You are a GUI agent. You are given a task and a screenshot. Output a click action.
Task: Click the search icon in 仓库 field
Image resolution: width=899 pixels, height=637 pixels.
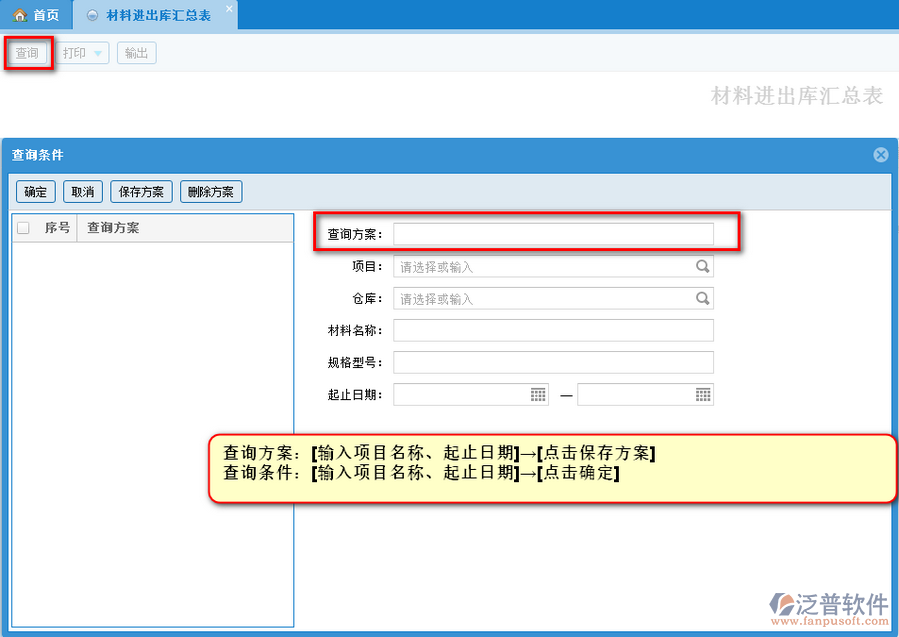(703, 299)
